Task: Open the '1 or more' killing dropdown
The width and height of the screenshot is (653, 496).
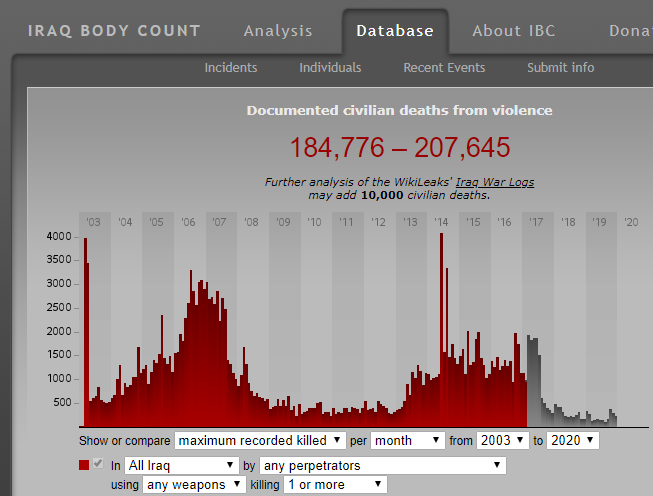Action: tap(334, 484)
